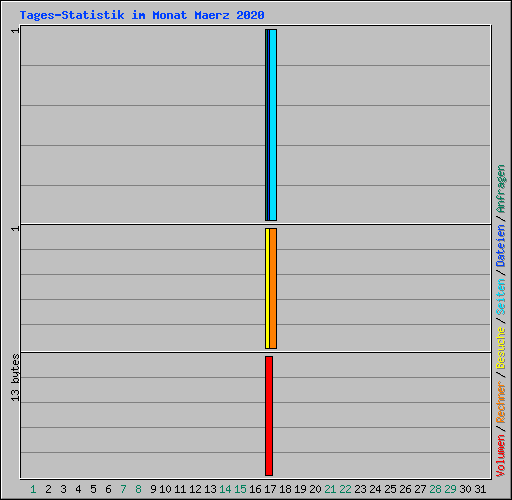Click the Volumen legend label
This screenshot has height=500, width=512.
501,456
